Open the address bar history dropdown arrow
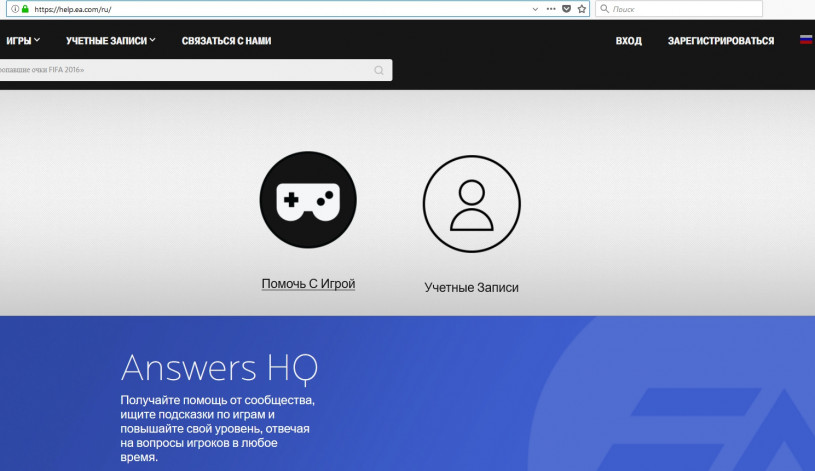This screenshot has width=815, height=471. (x=533, y=8)
